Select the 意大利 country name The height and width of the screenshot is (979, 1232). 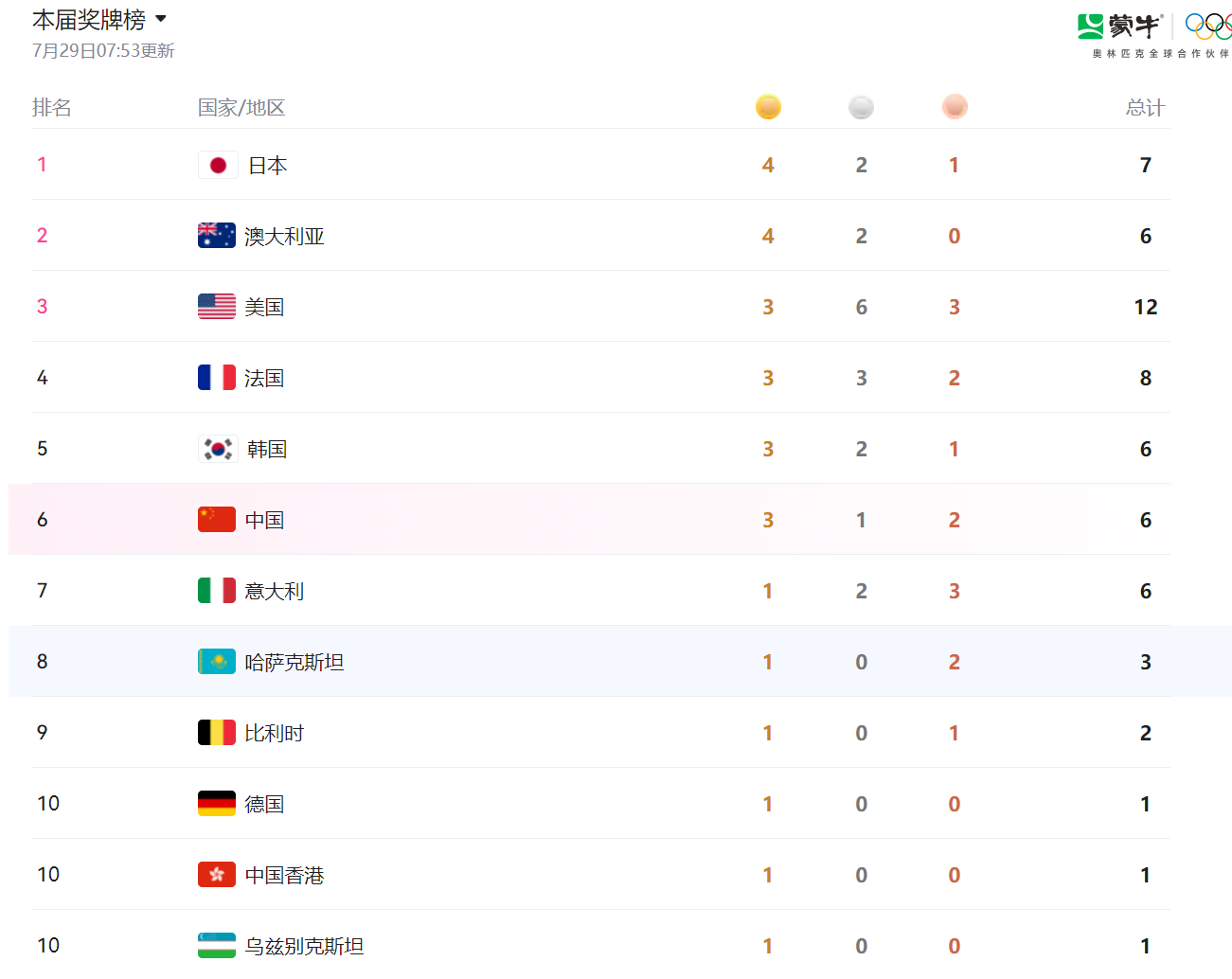[275, 591]
